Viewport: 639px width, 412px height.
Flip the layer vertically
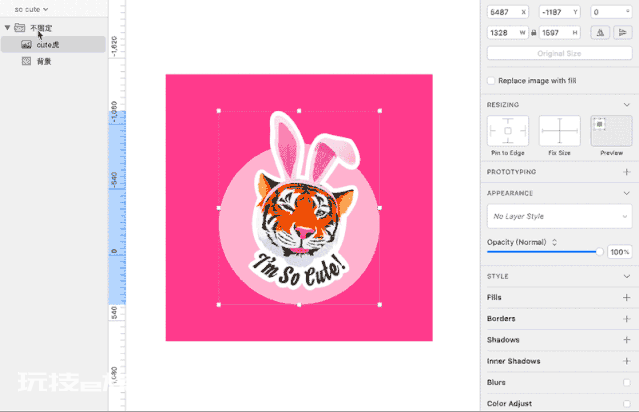pos(622,33)
